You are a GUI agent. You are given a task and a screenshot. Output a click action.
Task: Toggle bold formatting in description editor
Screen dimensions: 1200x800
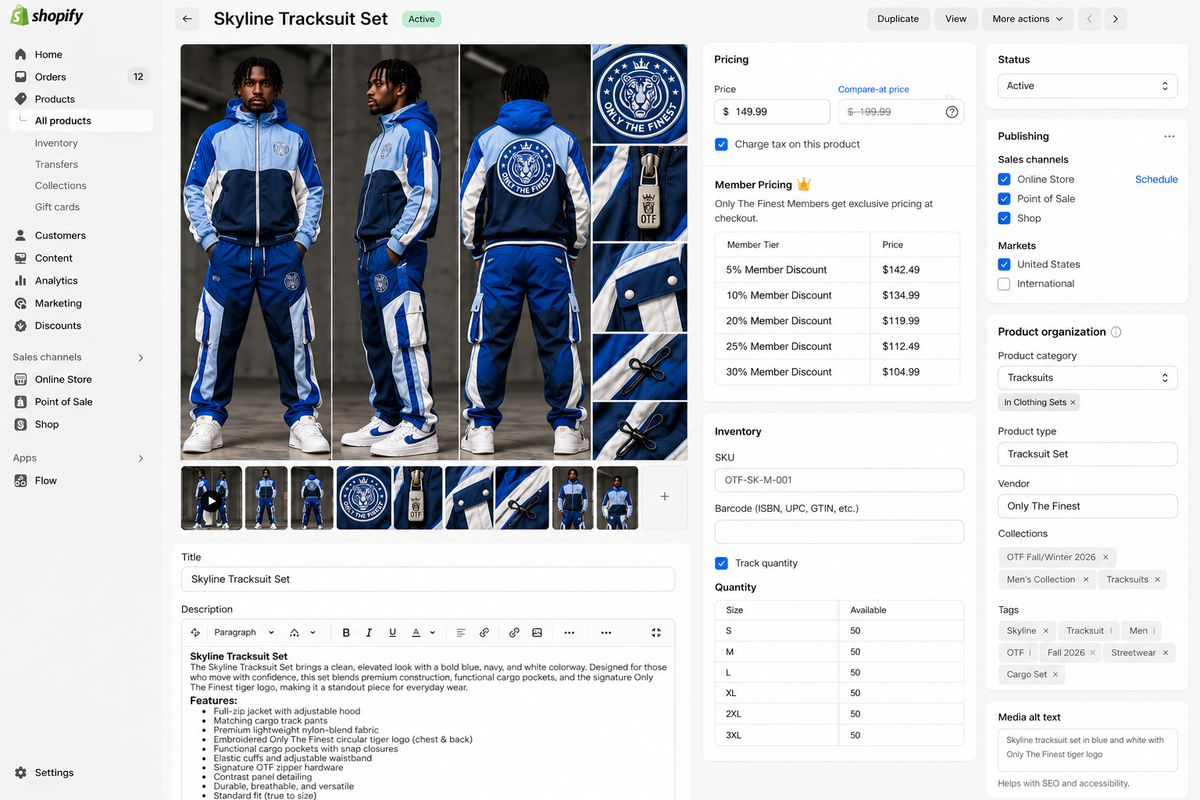click(346, 633)
